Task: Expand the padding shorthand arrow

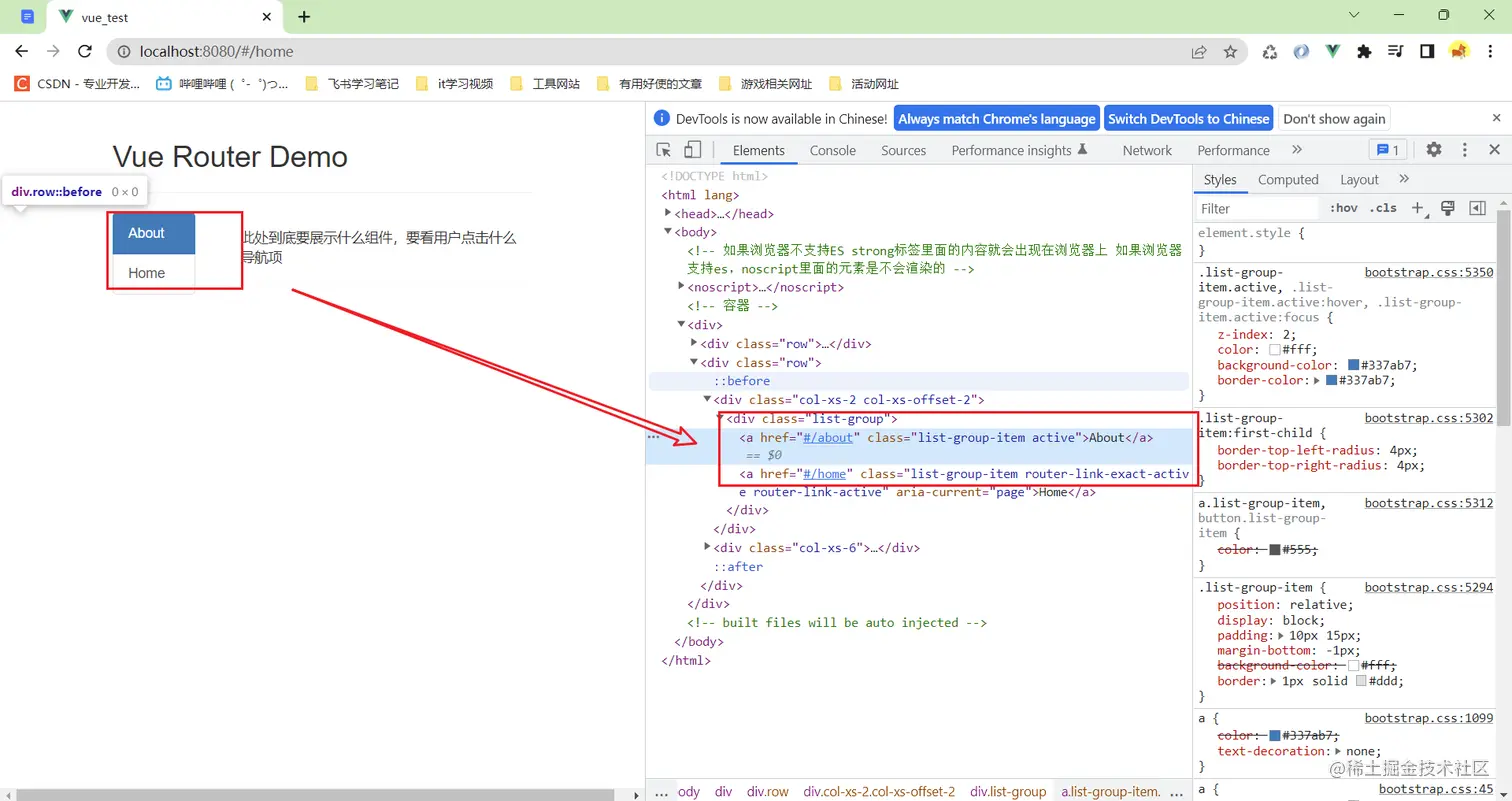Action: pyautogui.click(x=1283, y=635)
